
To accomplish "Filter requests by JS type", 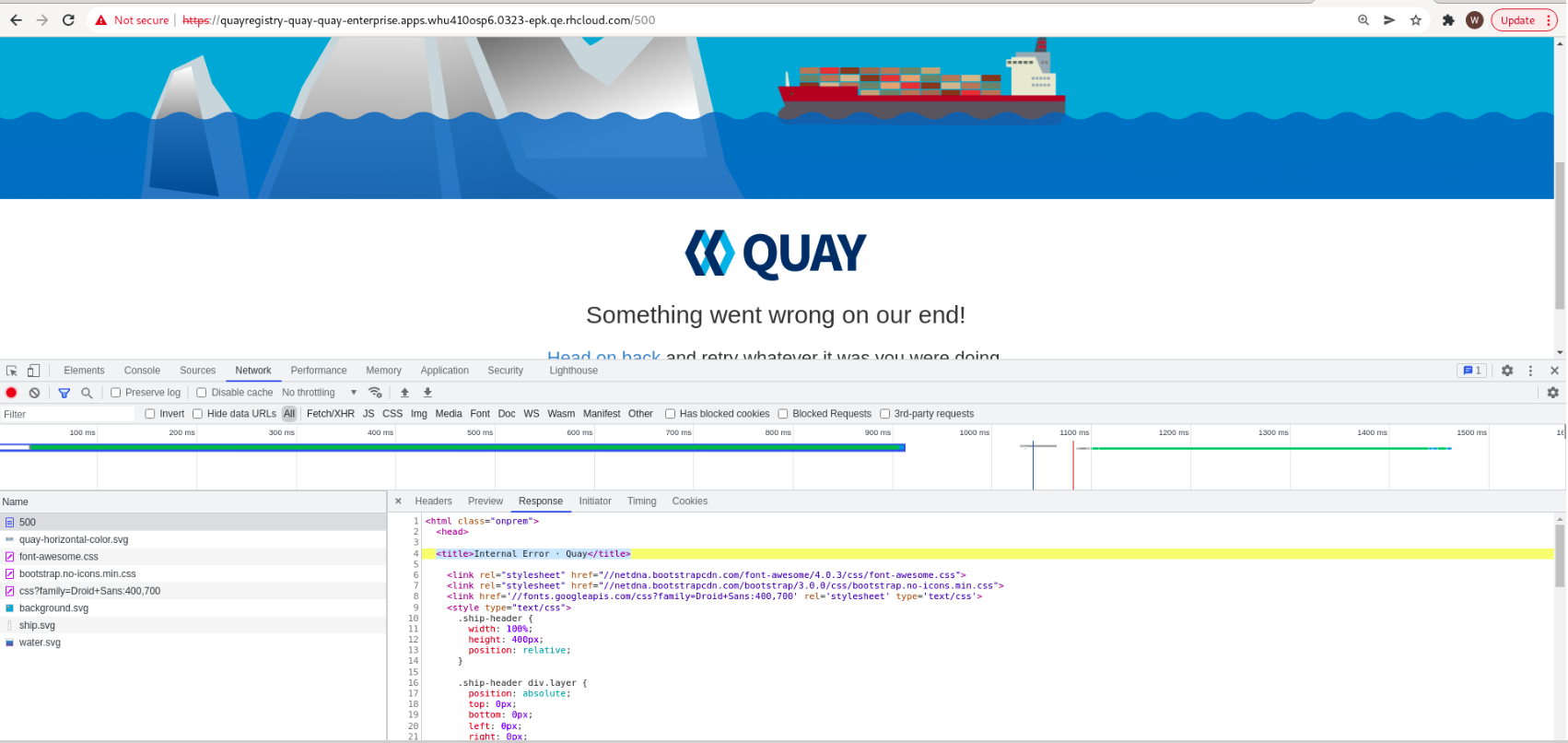I will pyautogui.click(x=369, y=414).
